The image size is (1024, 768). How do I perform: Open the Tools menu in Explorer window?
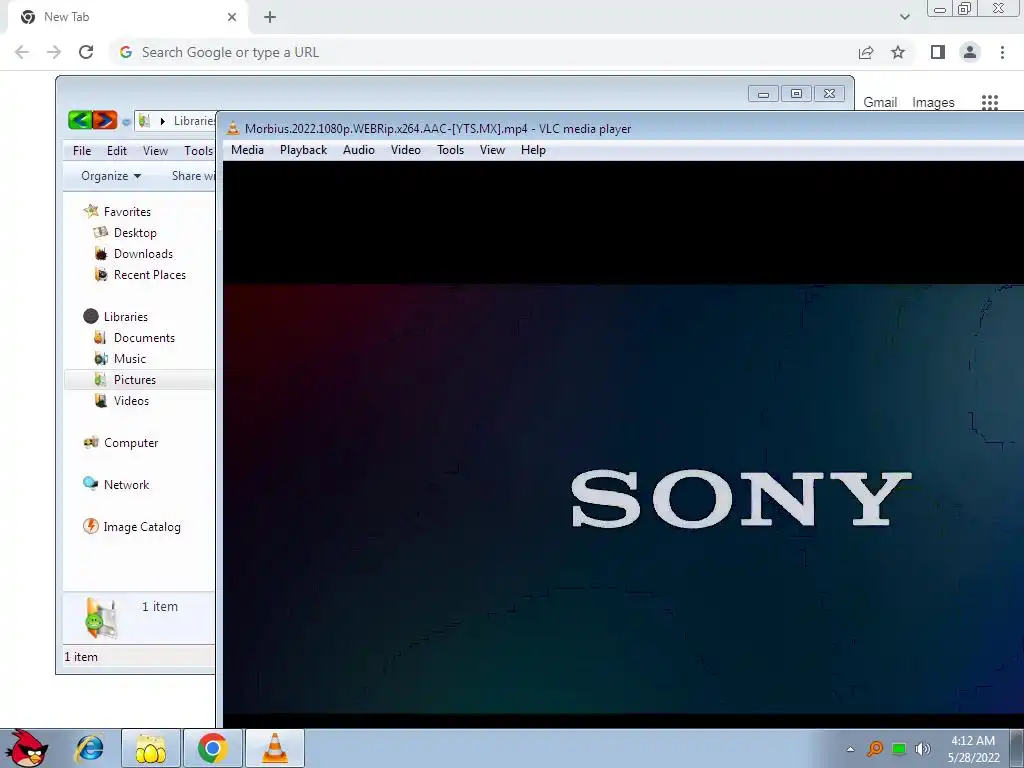pos(199,151)
